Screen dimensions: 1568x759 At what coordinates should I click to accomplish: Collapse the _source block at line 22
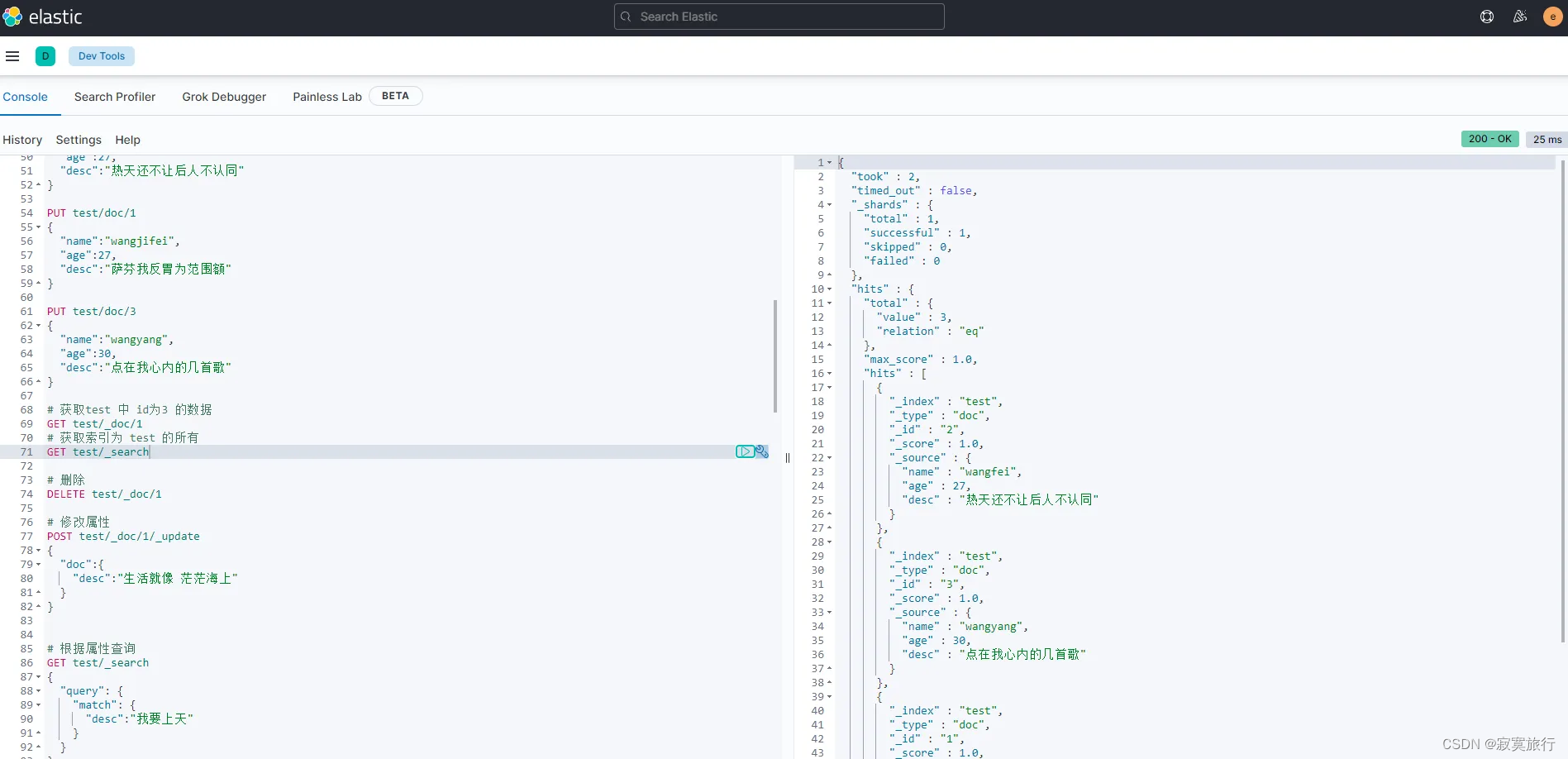click(x=829, y=458)
